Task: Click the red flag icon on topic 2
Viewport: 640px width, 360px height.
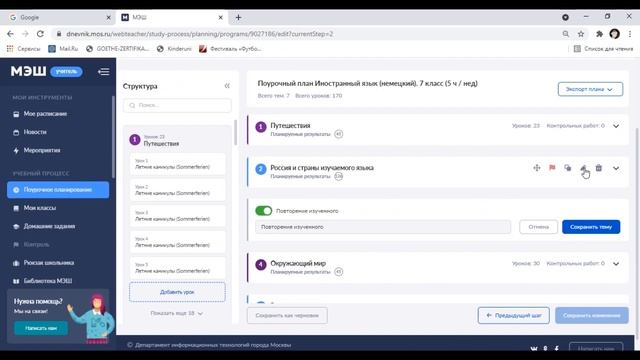Action: pos(552,168)
